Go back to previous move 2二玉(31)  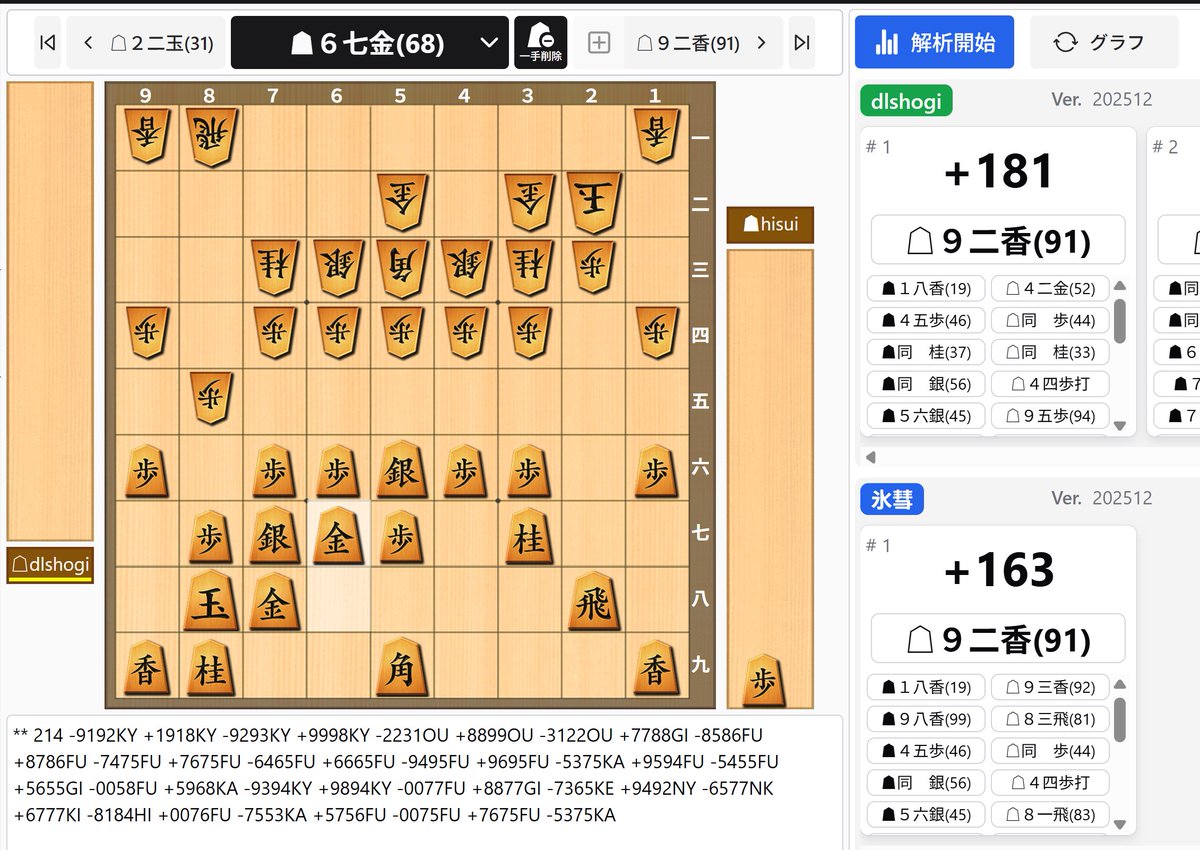pos(147,42)
